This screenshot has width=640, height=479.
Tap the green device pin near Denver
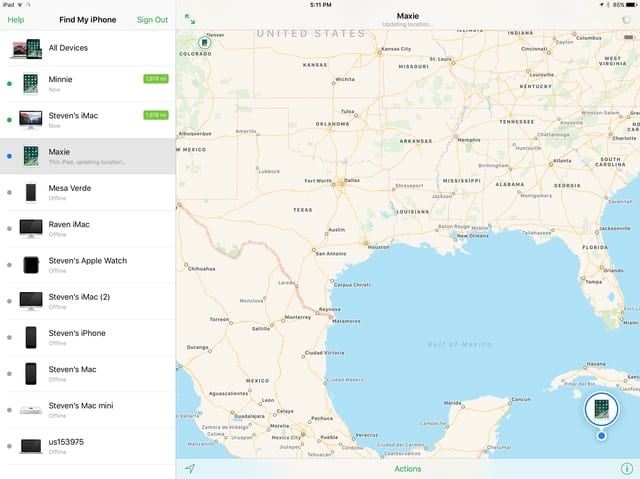click(x=204, y=43)
